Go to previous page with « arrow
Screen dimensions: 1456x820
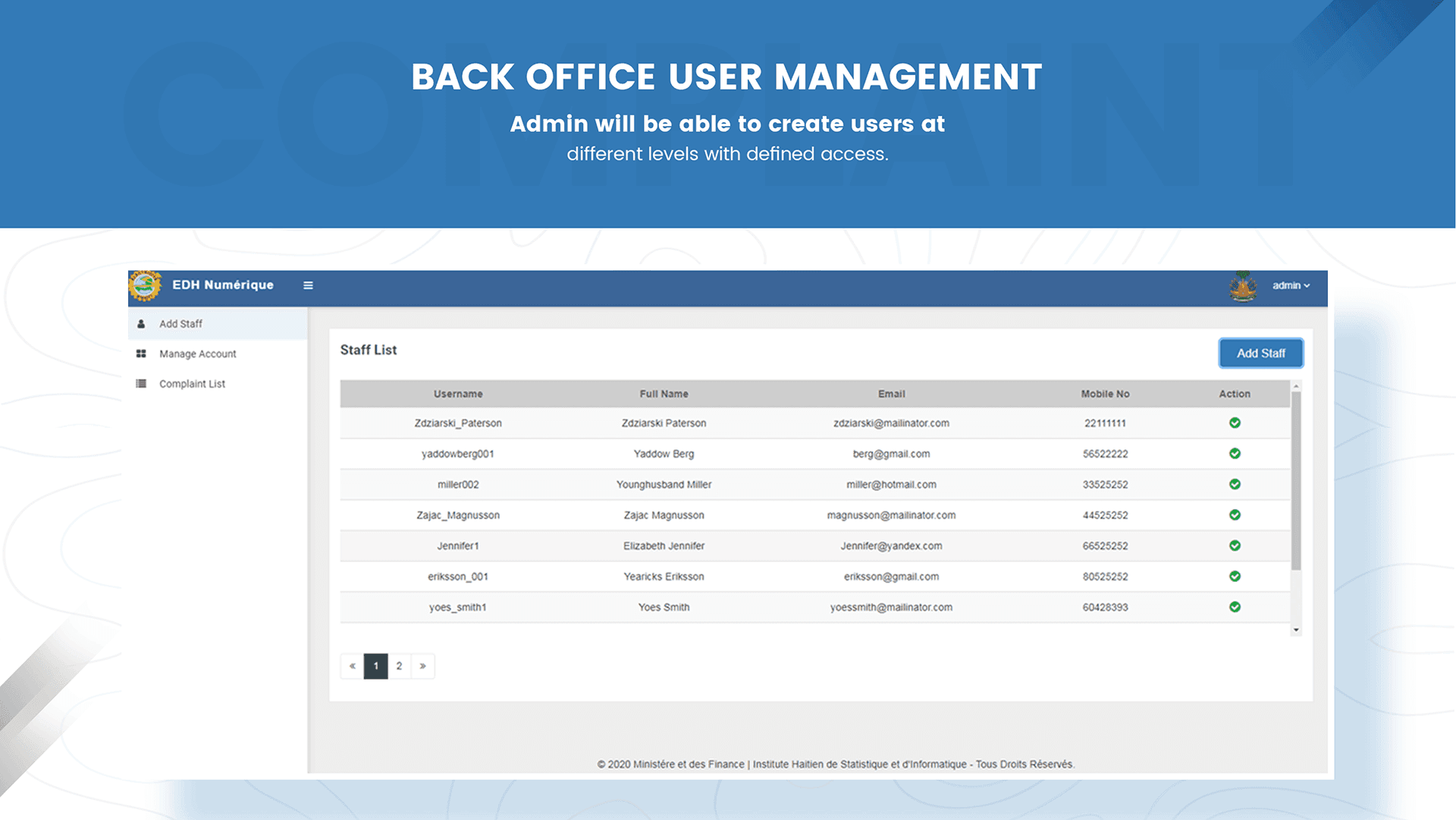(353, 666)
